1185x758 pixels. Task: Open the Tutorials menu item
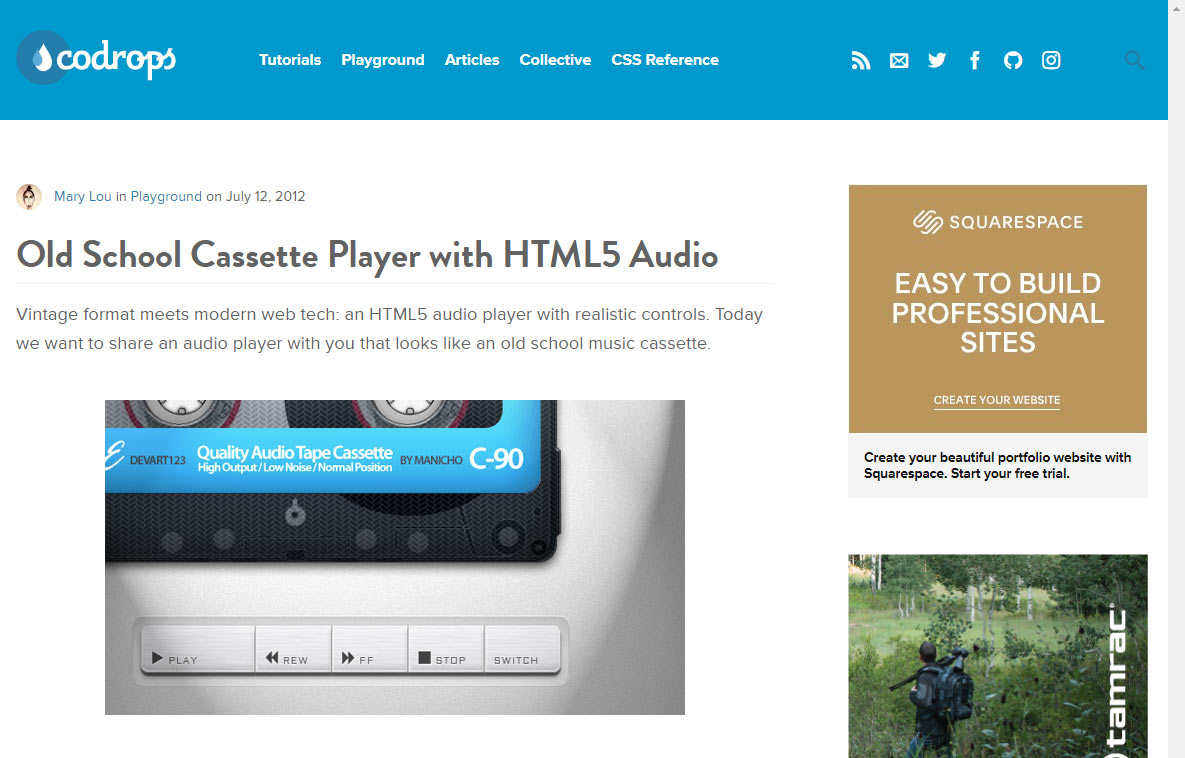[x=290, y=60]
